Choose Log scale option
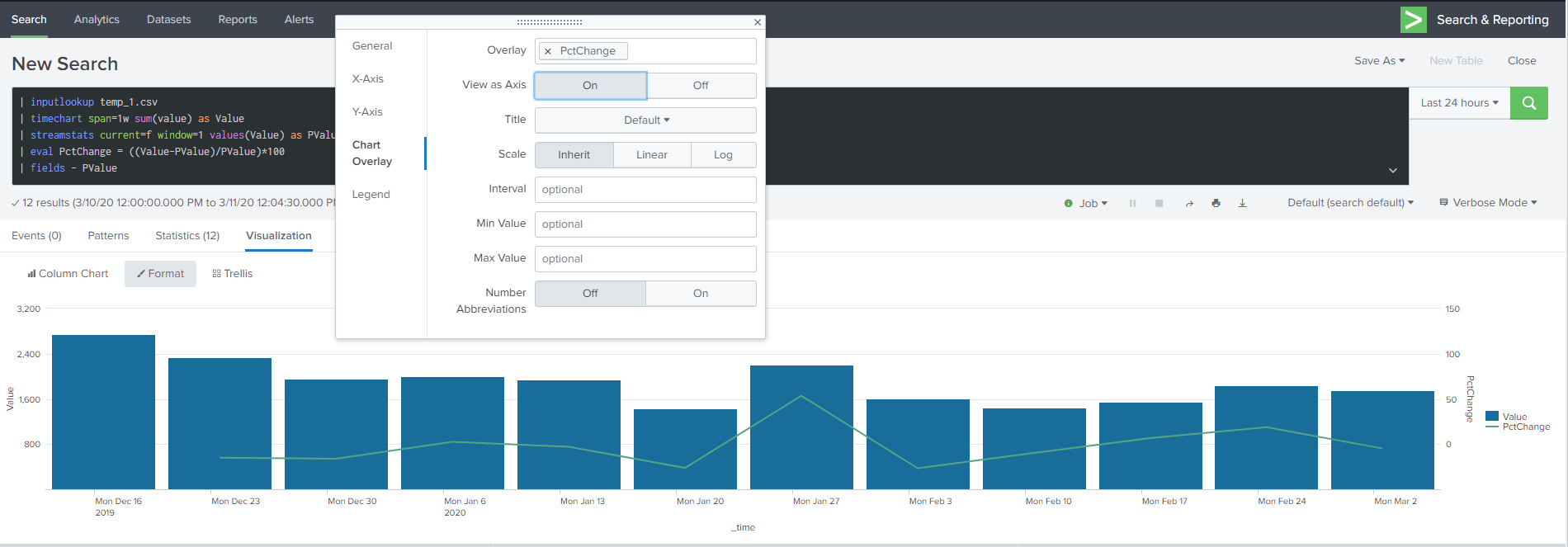 [x=723, y=155]
